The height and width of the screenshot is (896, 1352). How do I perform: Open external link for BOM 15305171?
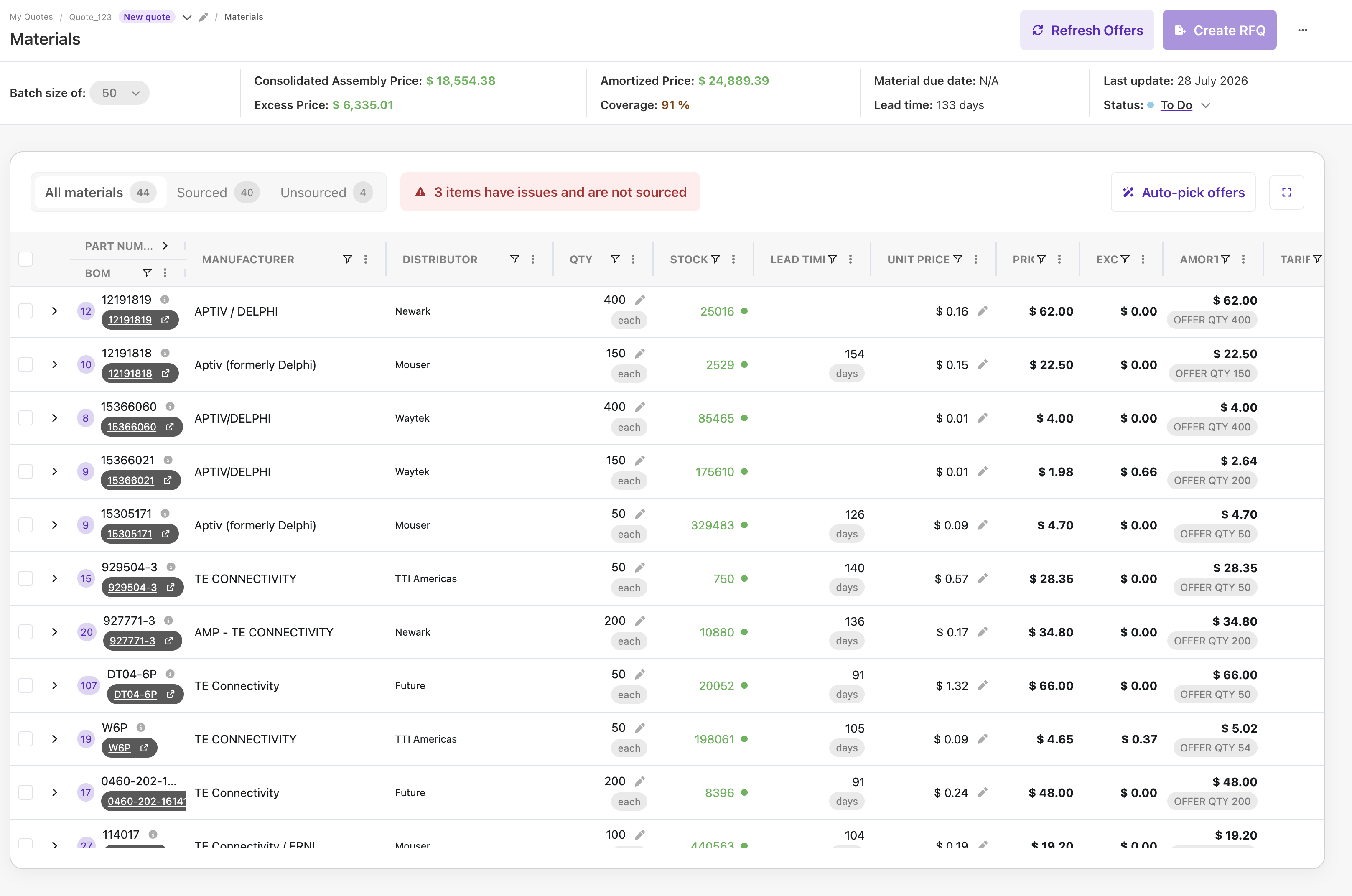pos(165,534)
